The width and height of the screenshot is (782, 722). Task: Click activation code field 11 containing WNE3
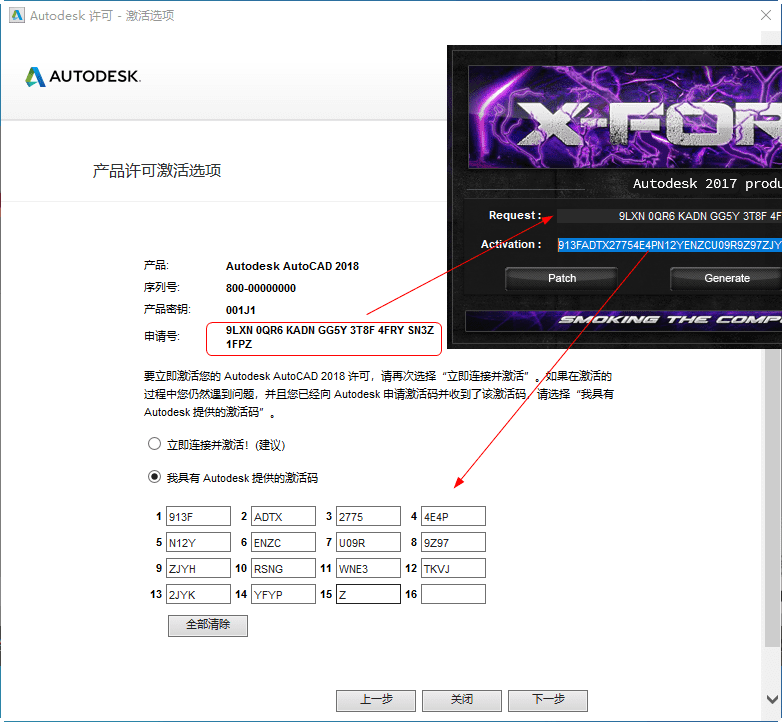pos(368,568)
